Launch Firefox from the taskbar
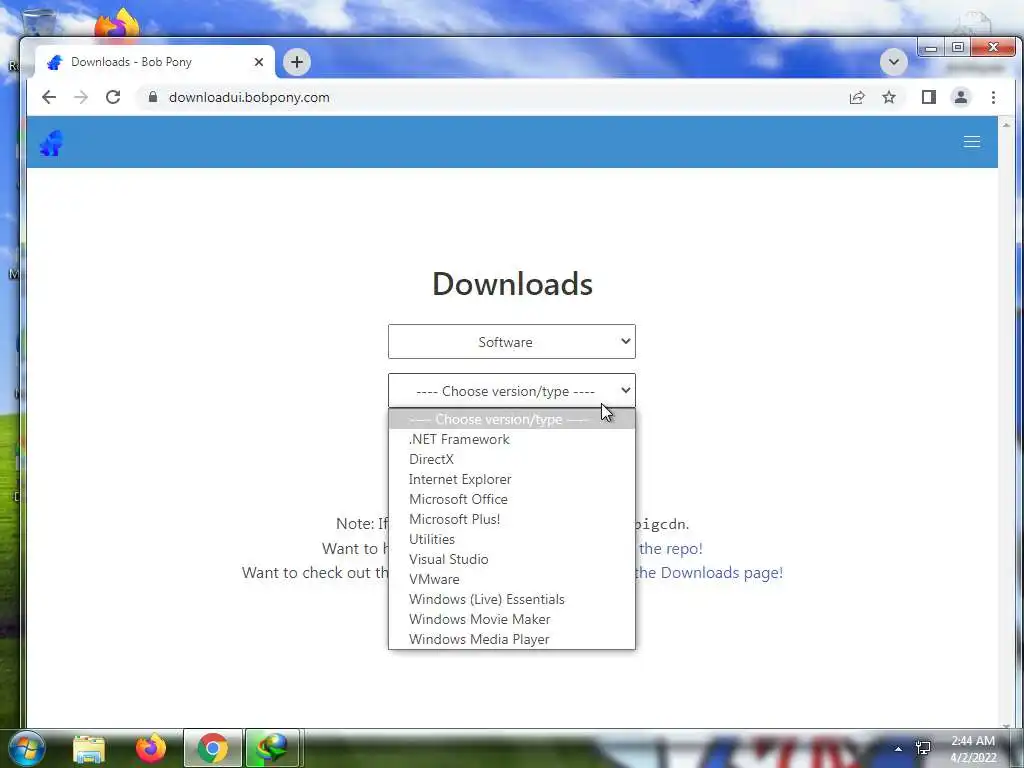Screen dimensions: 1024x768 click(x=150, y=748)
